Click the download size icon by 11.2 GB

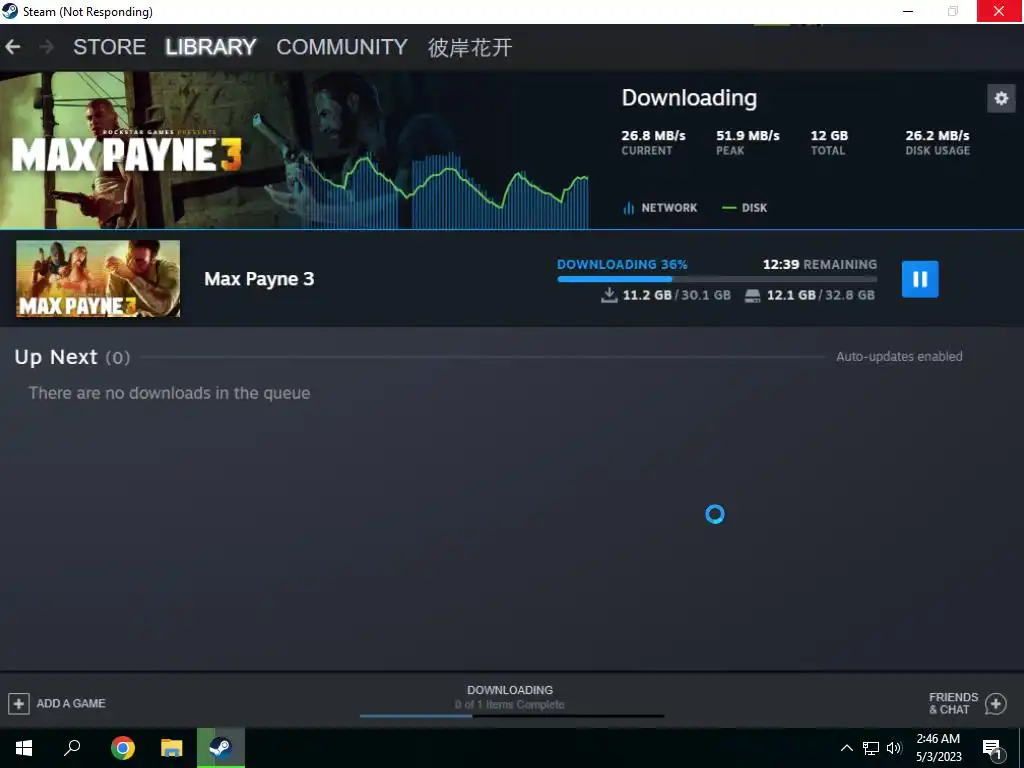(x=609, y=295)
